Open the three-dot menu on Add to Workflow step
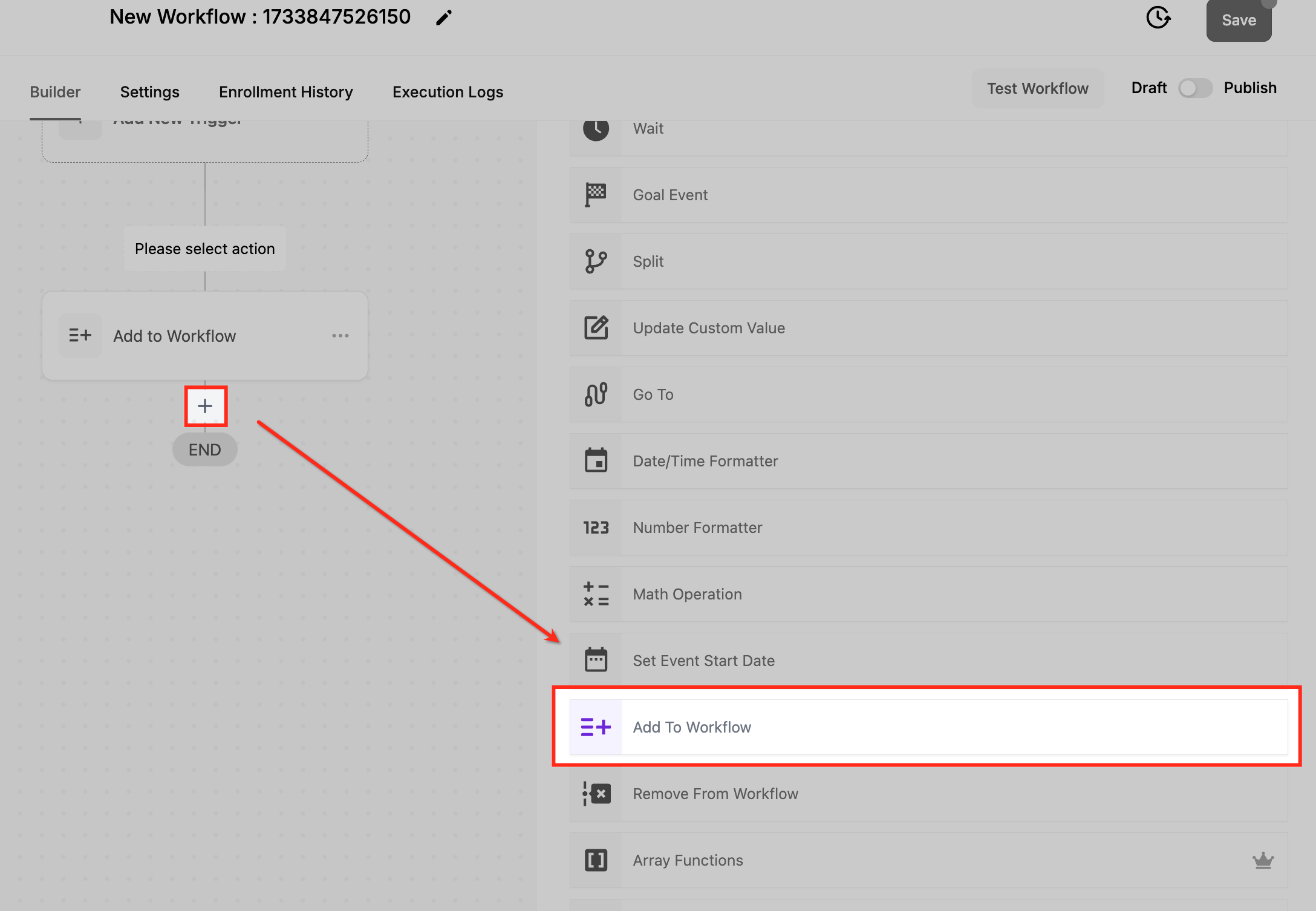 point(340,336)
